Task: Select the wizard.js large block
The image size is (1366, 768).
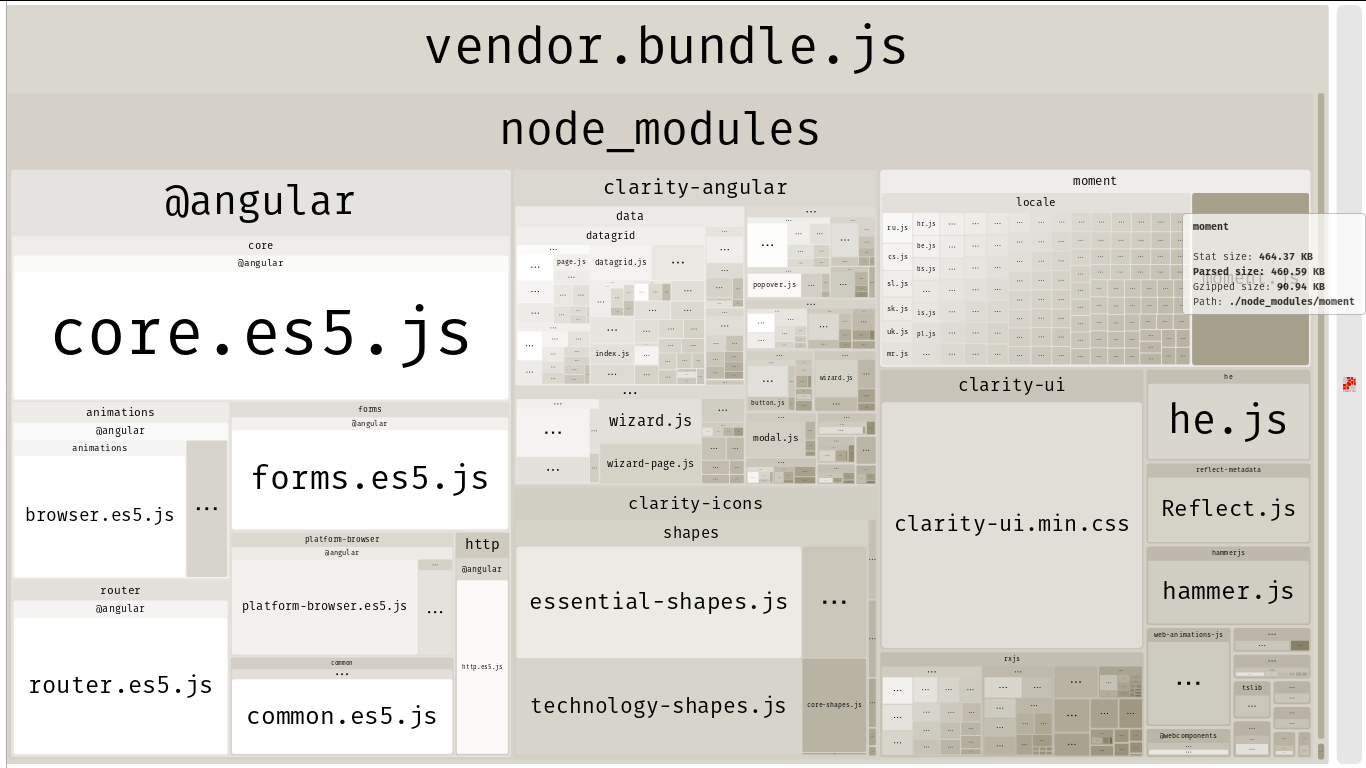Action: 650,421
